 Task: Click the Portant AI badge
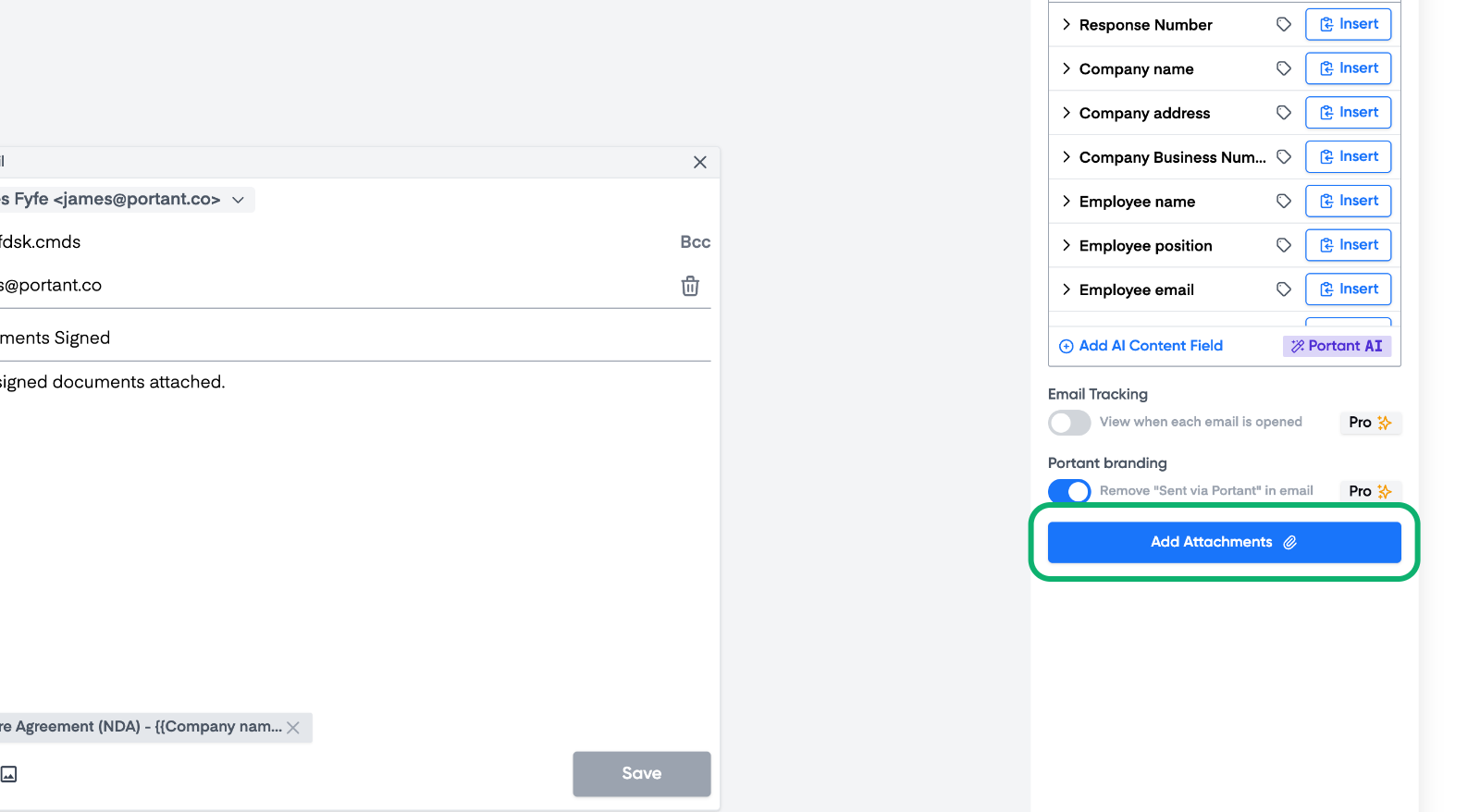[1337, 346]
